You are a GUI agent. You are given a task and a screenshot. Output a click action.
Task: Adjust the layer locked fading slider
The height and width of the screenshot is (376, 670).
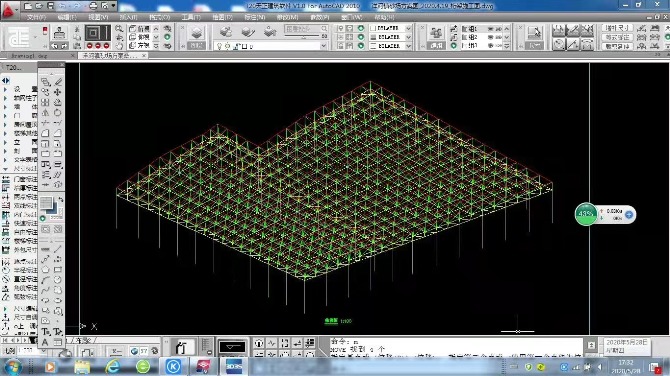(304, 37)
